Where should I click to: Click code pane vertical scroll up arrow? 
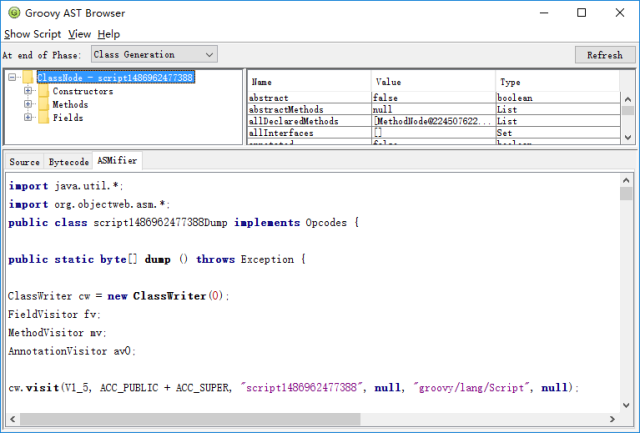click(x=626, y=180)
